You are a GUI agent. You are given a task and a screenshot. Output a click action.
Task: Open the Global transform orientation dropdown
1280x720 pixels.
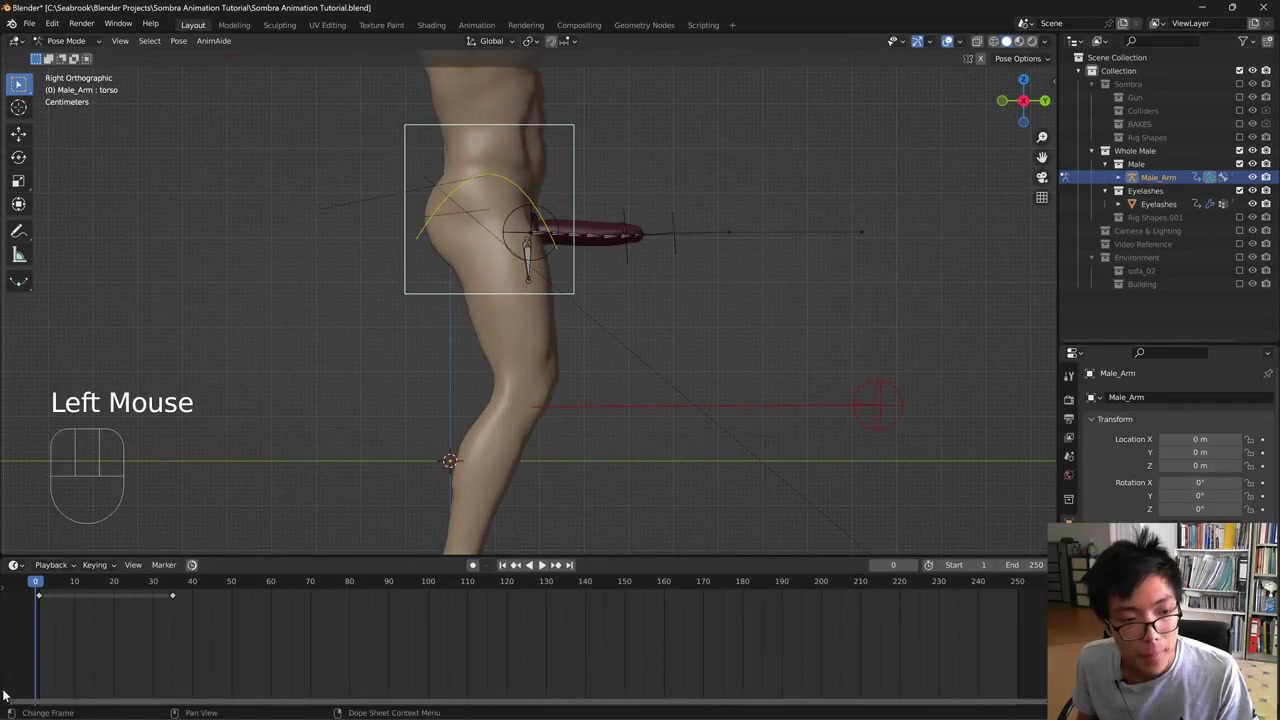pyautogui.click(x=492, y=41)
